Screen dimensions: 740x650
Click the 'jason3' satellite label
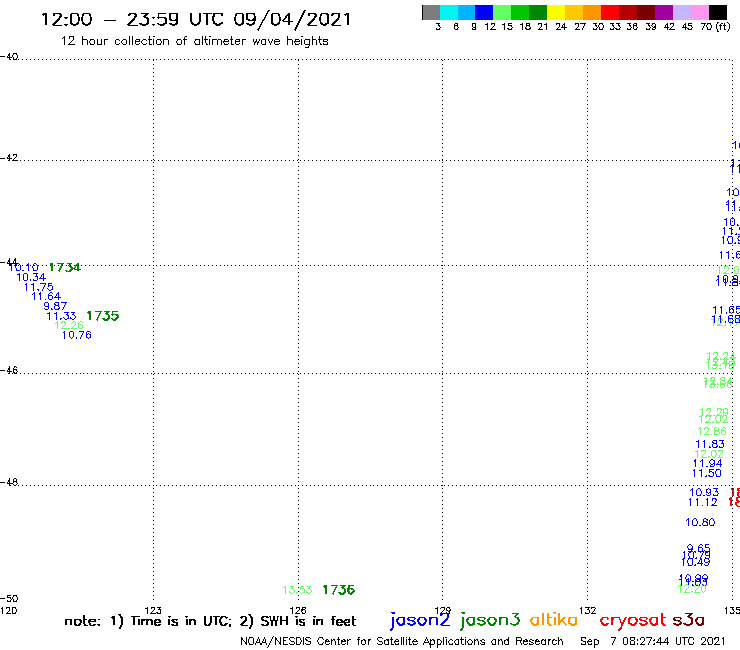[x=490, y=620]
